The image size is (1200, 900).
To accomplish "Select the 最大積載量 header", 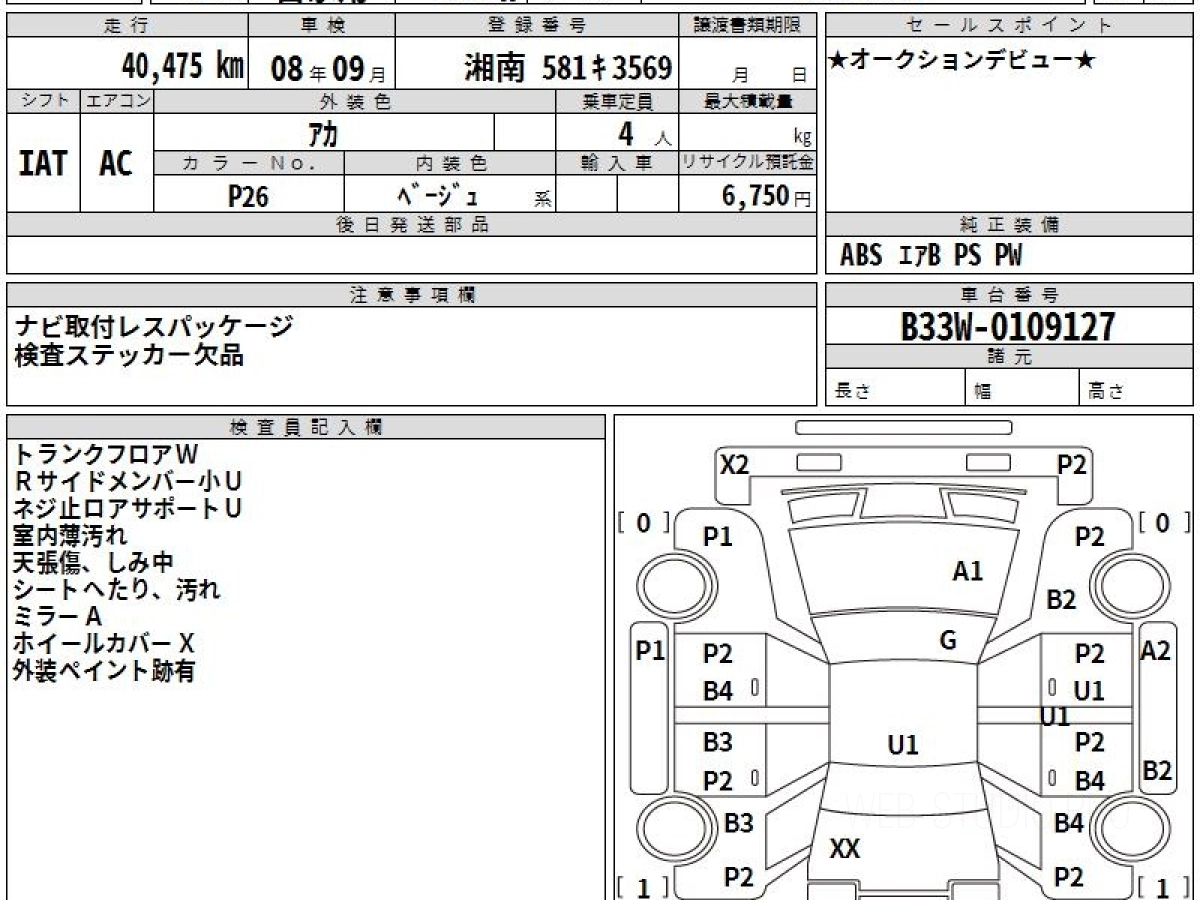I will click(748, 101).
